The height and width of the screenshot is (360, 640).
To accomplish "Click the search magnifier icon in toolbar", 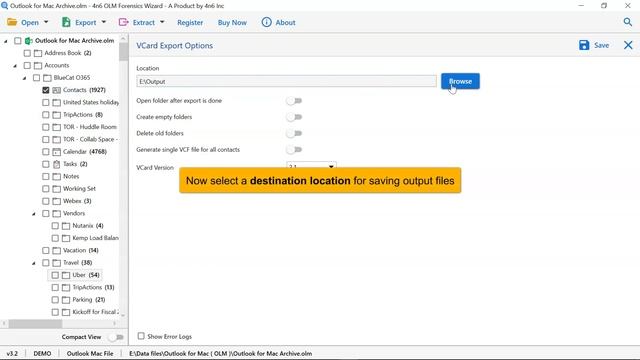I will (627, 22).
